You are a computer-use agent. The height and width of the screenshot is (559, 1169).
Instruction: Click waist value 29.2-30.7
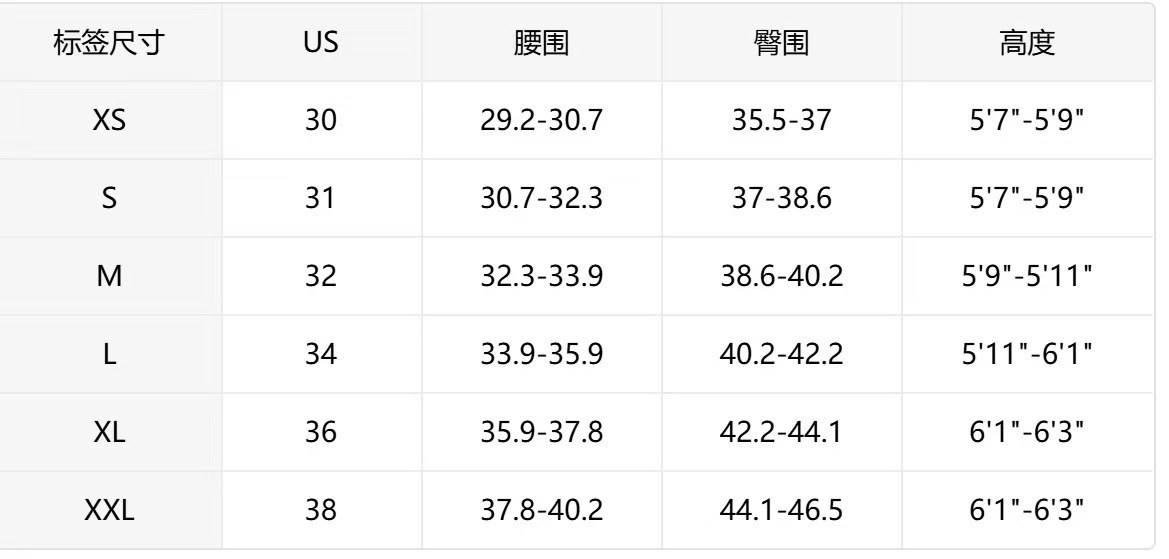541,121
